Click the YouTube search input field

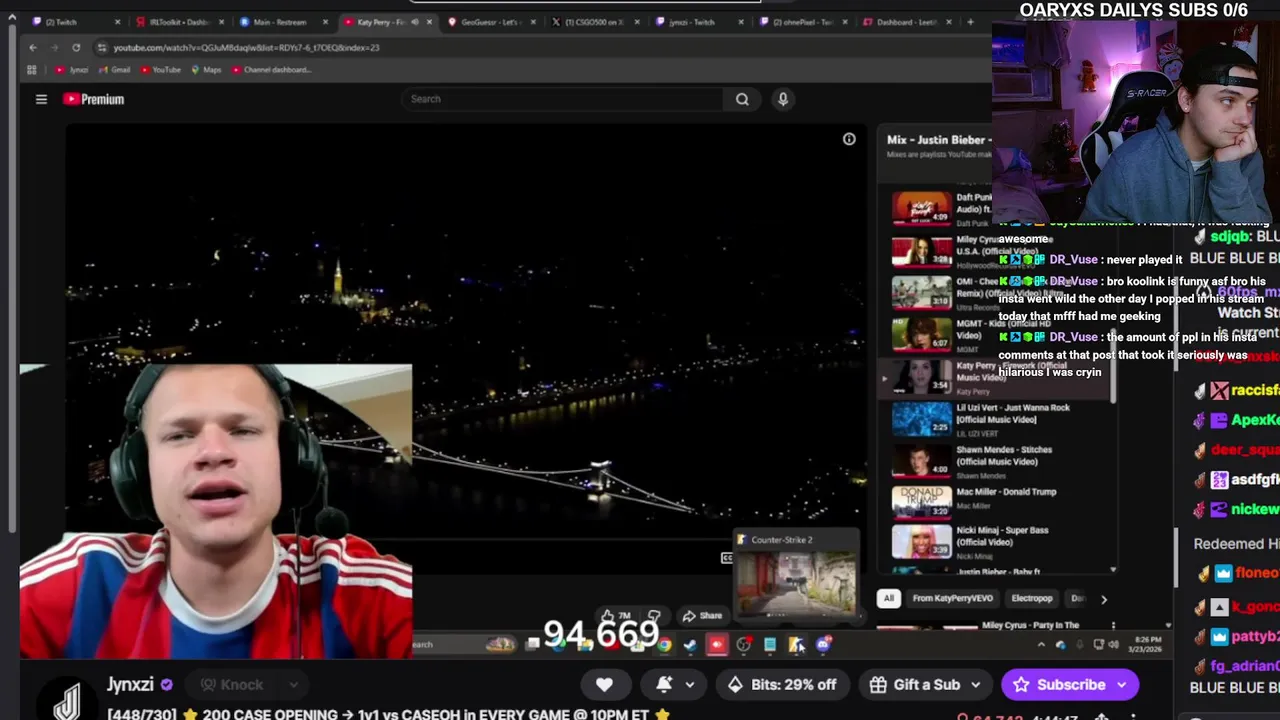click(562, 99)
